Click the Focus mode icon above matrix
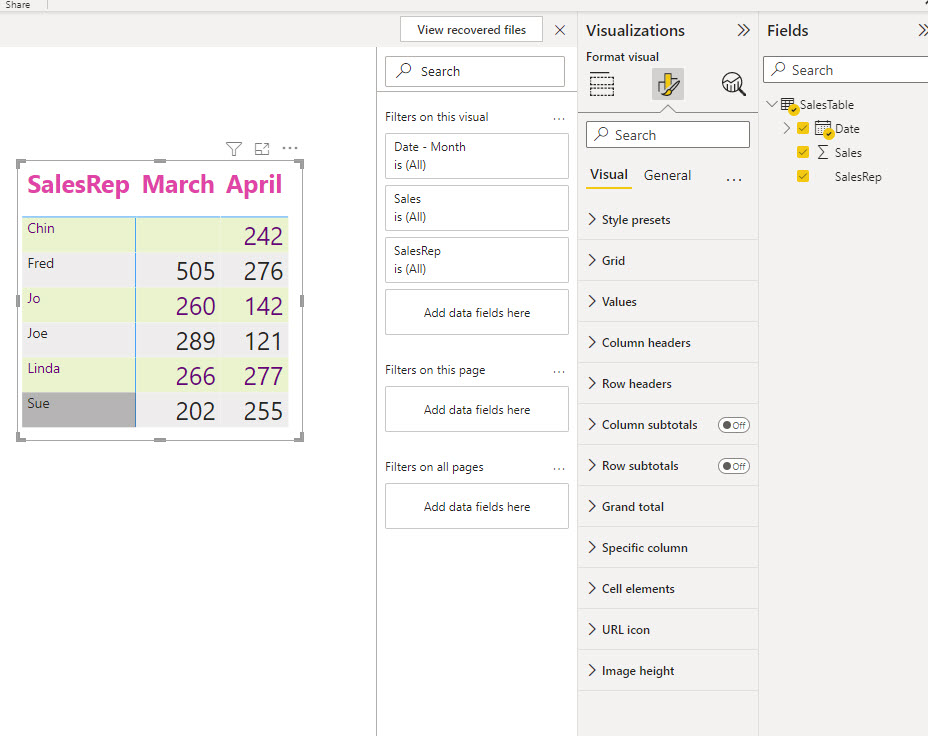 coord(262,149)
